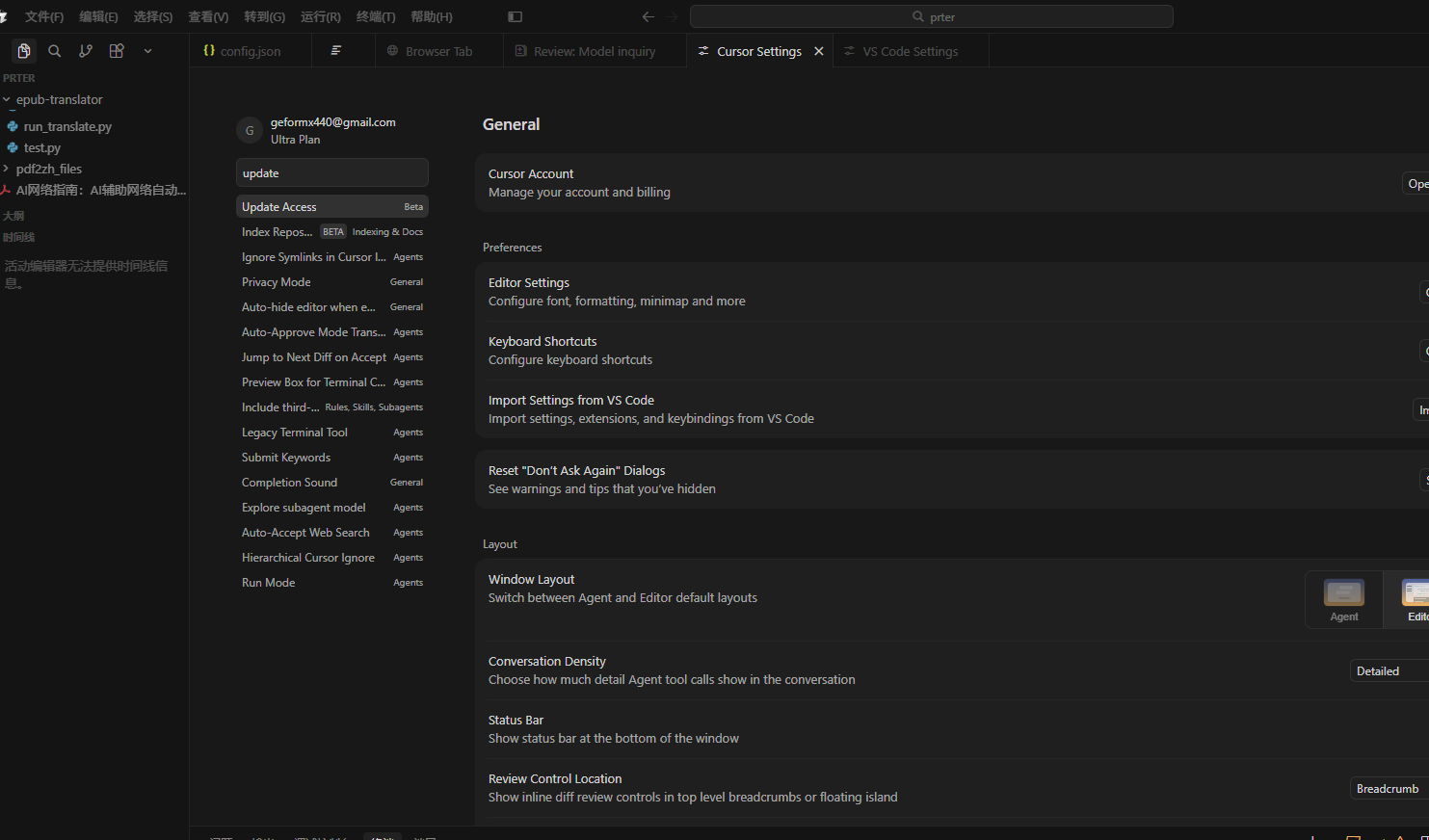Click the geformx440@gmail.com account name
This screenshot has height=840, width=1429.
pos(333,122)
